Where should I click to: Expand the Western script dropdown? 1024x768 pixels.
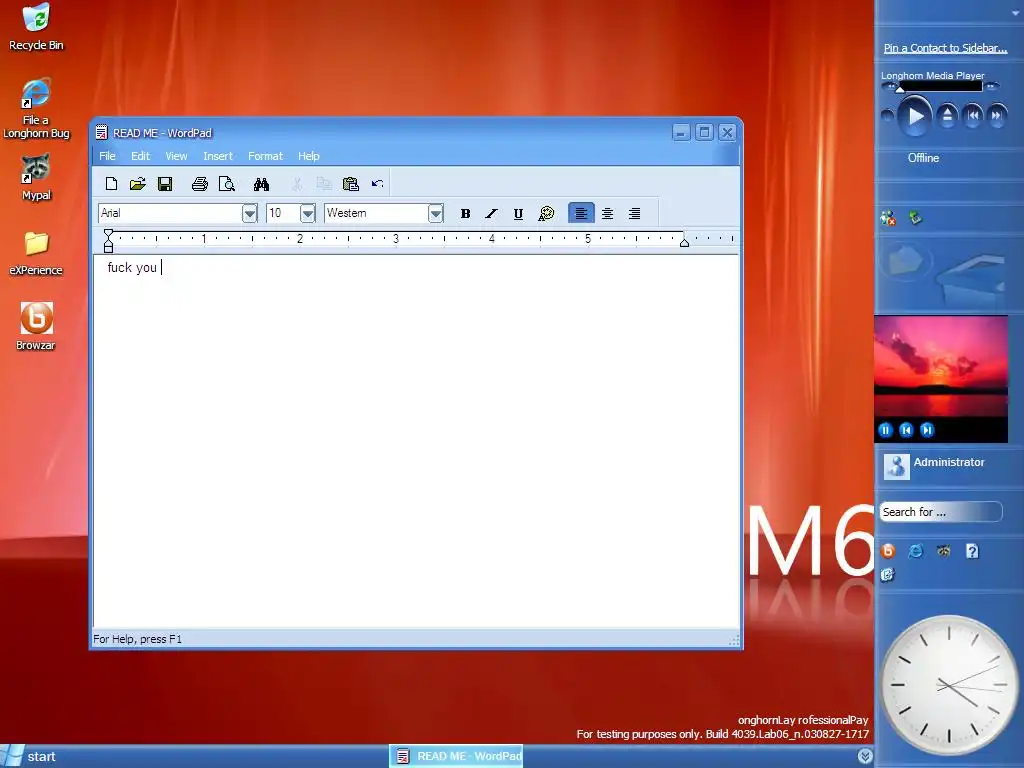point(436,214)
